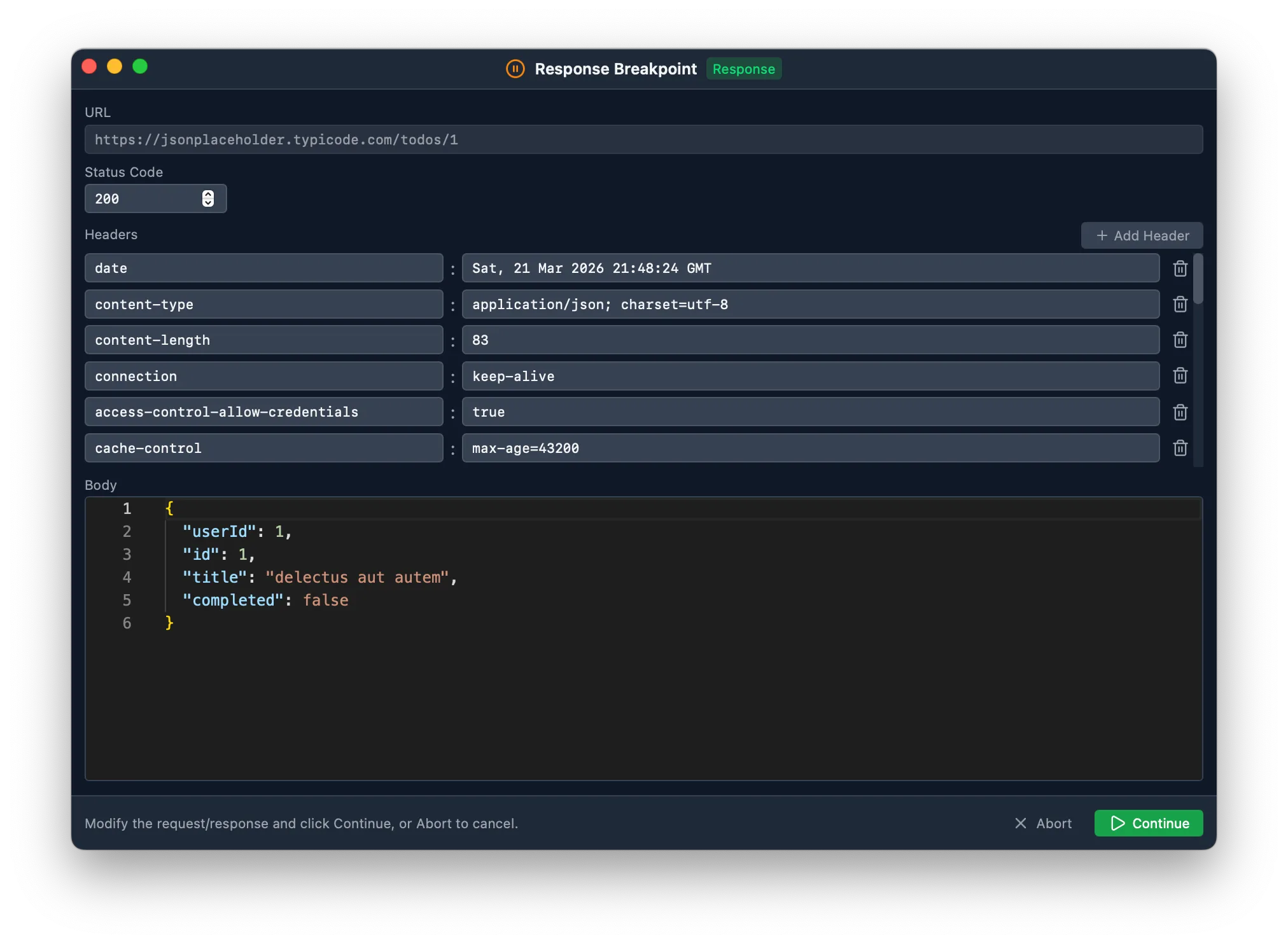Edit the max-age=43200 value field
This screenshot has height=944, width=1288.
[809, 448]
